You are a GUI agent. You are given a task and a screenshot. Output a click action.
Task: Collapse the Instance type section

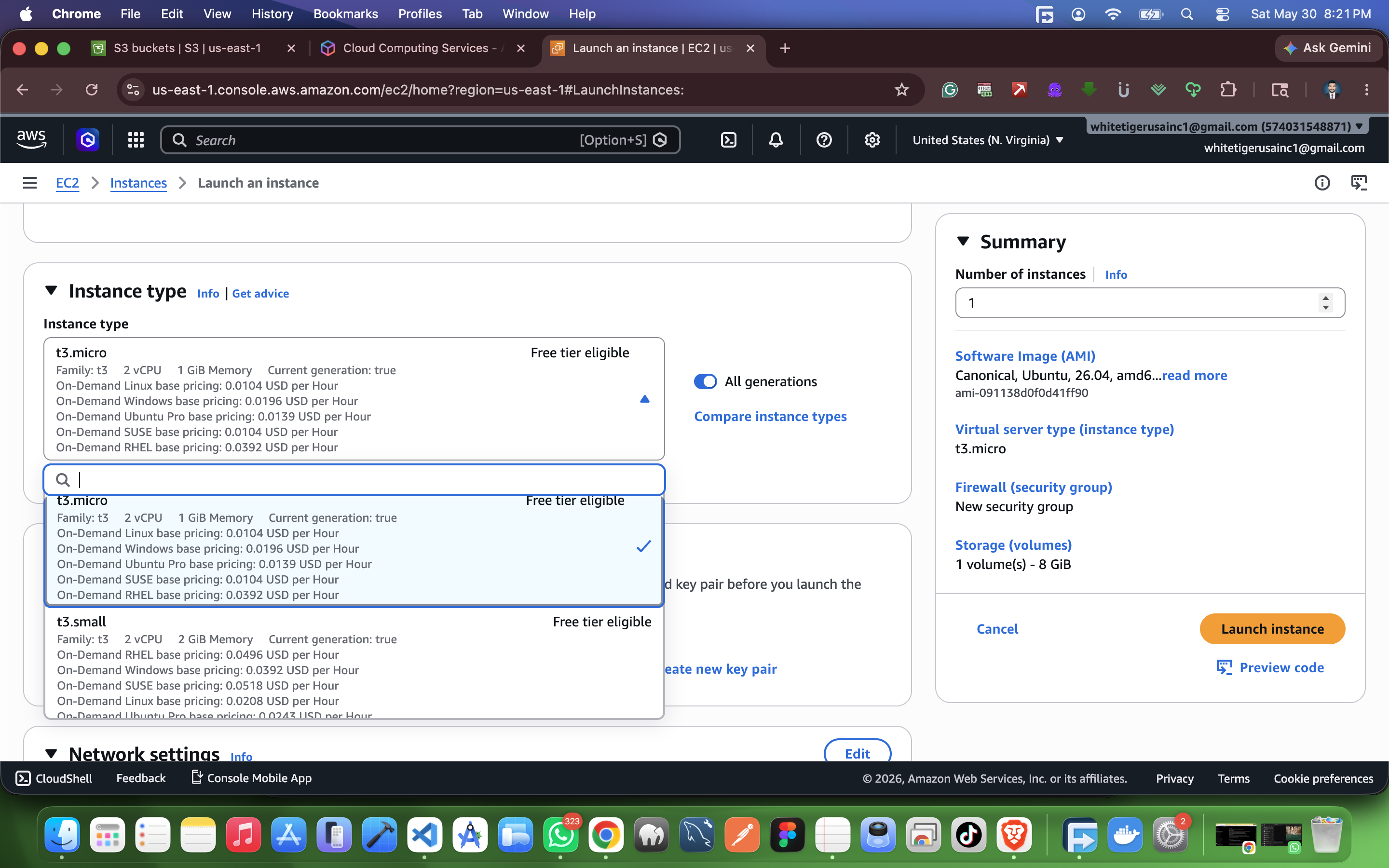(51, 290)
